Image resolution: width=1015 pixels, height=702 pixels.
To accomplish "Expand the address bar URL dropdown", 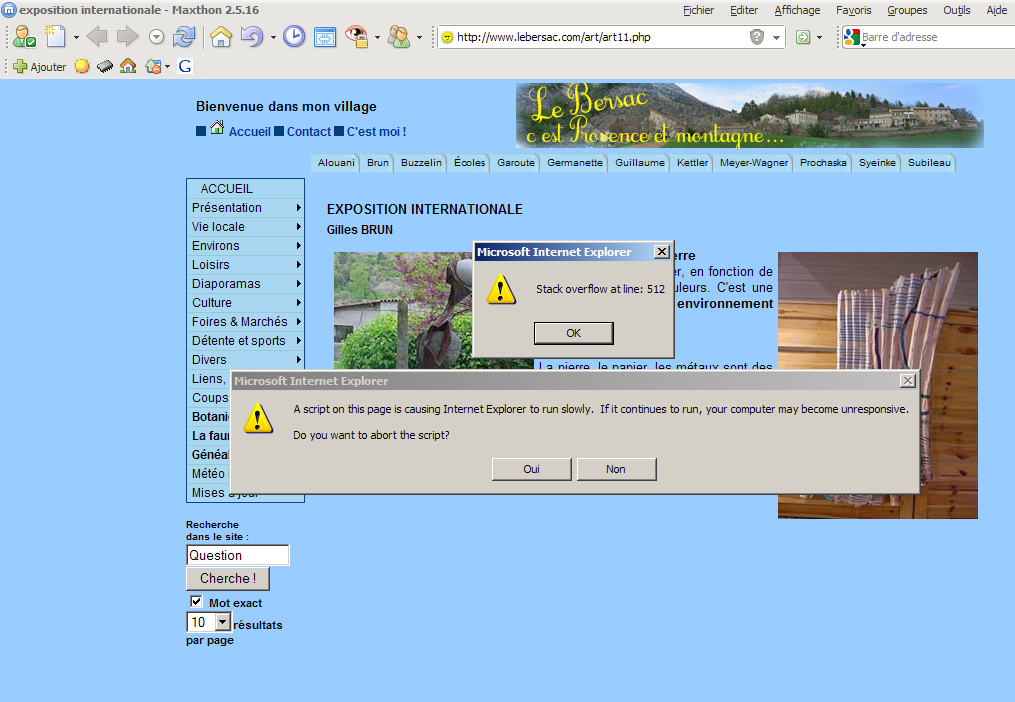I will [776, 38].
